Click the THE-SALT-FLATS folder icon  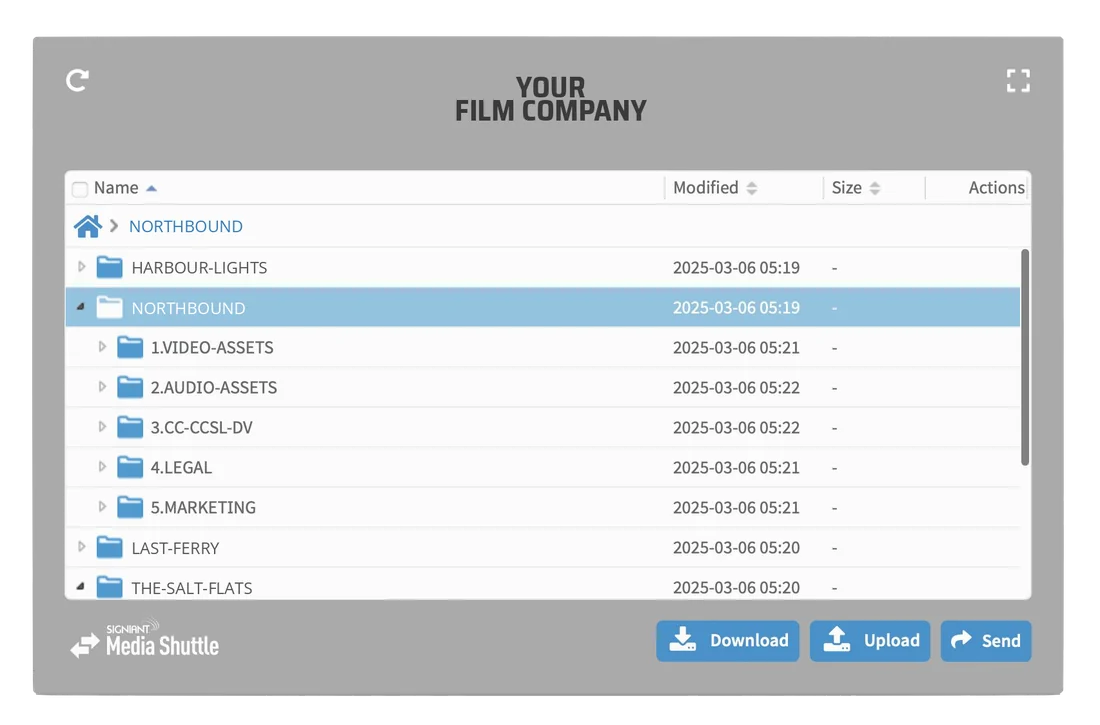pyautogui.click(x=109, y=587)
